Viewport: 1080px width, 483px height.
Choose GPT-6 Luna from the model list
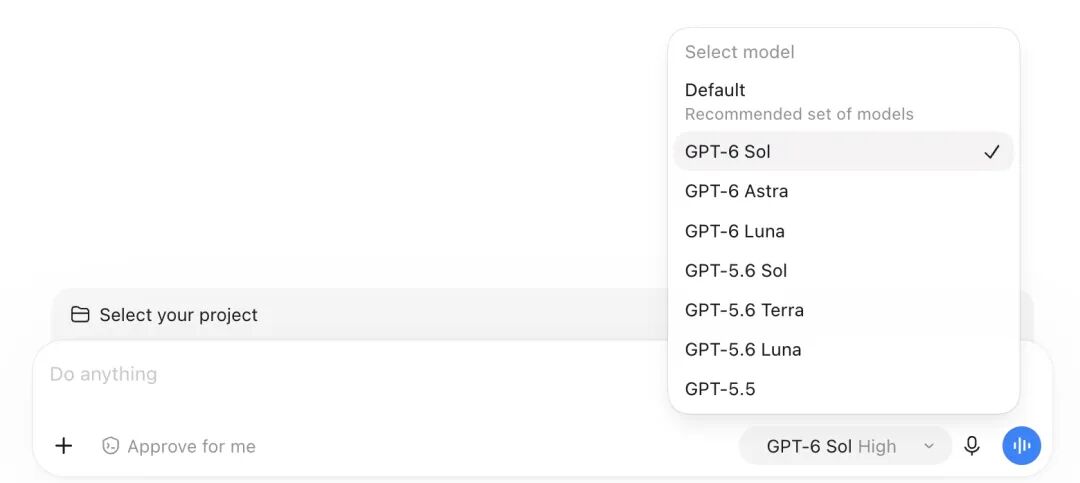coord(843,231)
